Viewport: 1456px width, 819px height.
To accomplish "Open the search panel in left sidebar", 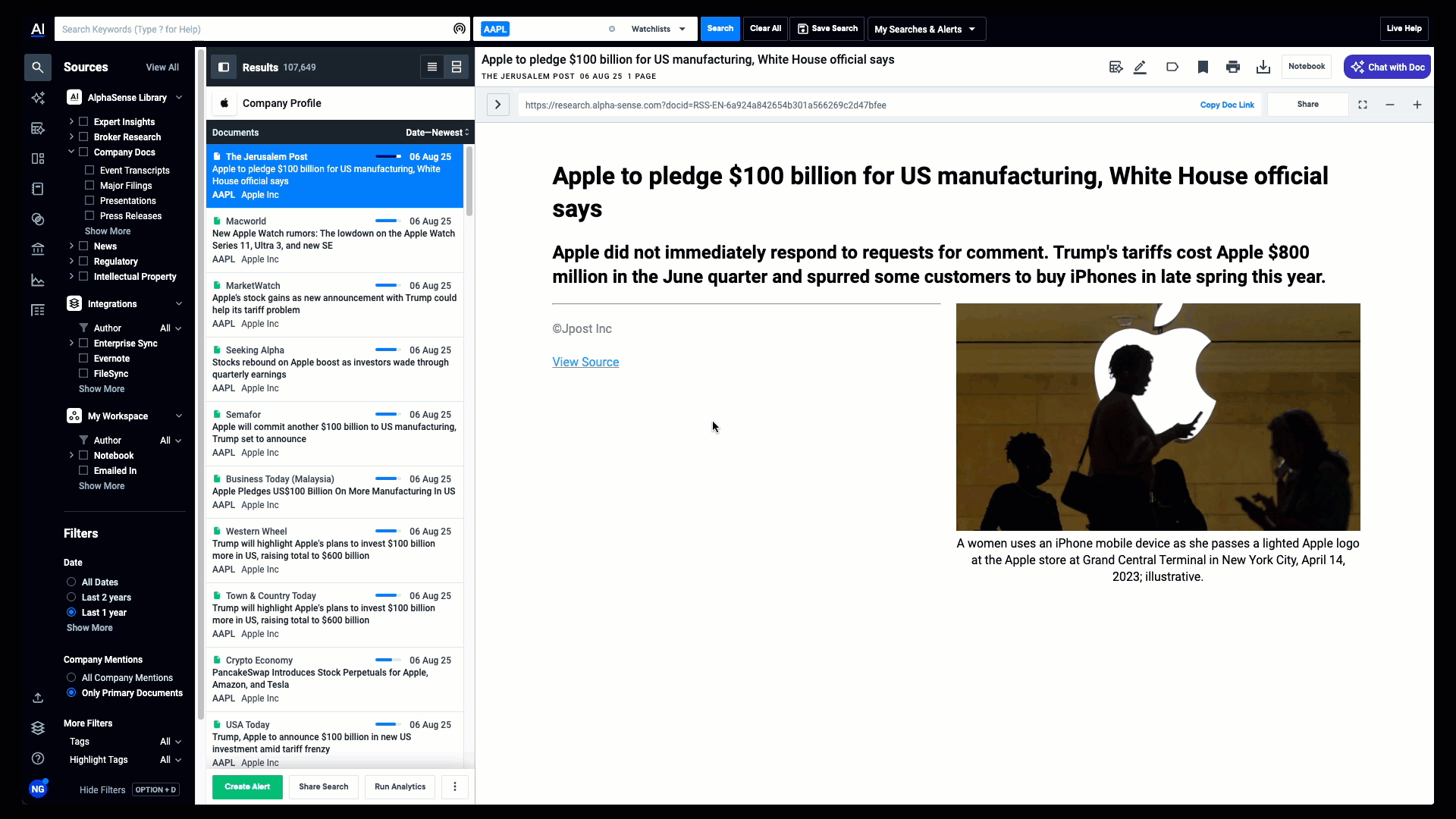I will click(x=38, y=67).
